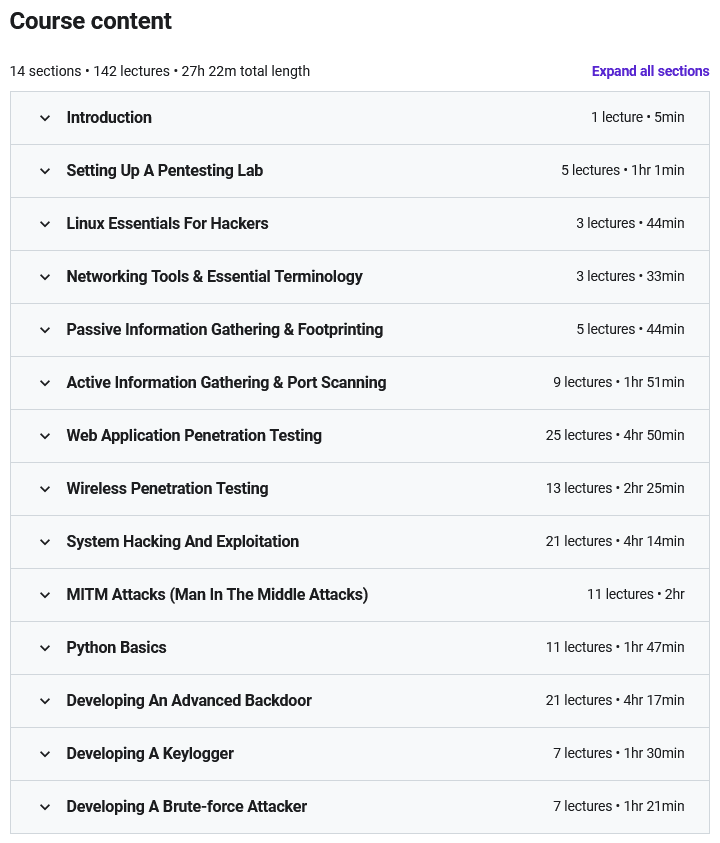This screenshot has height=843, width=720.
Task: Click the 11 lectures • 2hr summary text
Action: click(636, 594)
